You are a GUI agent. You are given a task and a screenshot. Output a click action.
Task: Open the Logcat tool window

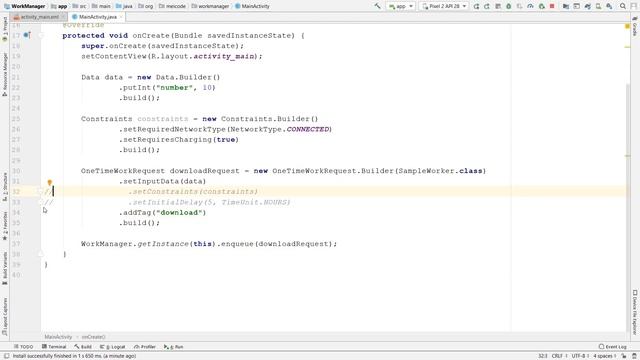click(x=113, y=347)
